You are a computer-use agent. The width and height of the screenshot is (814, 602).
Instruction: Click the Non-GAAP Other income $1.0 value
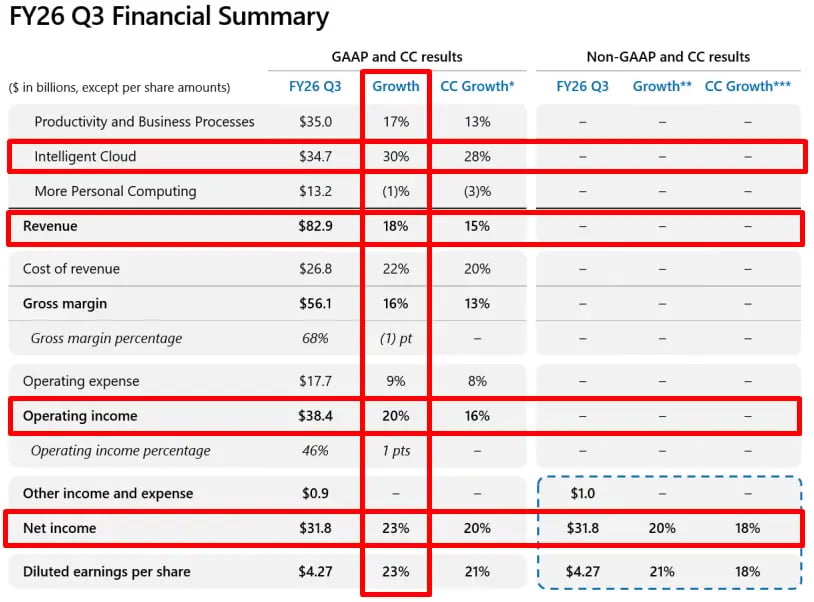[582, 493]
